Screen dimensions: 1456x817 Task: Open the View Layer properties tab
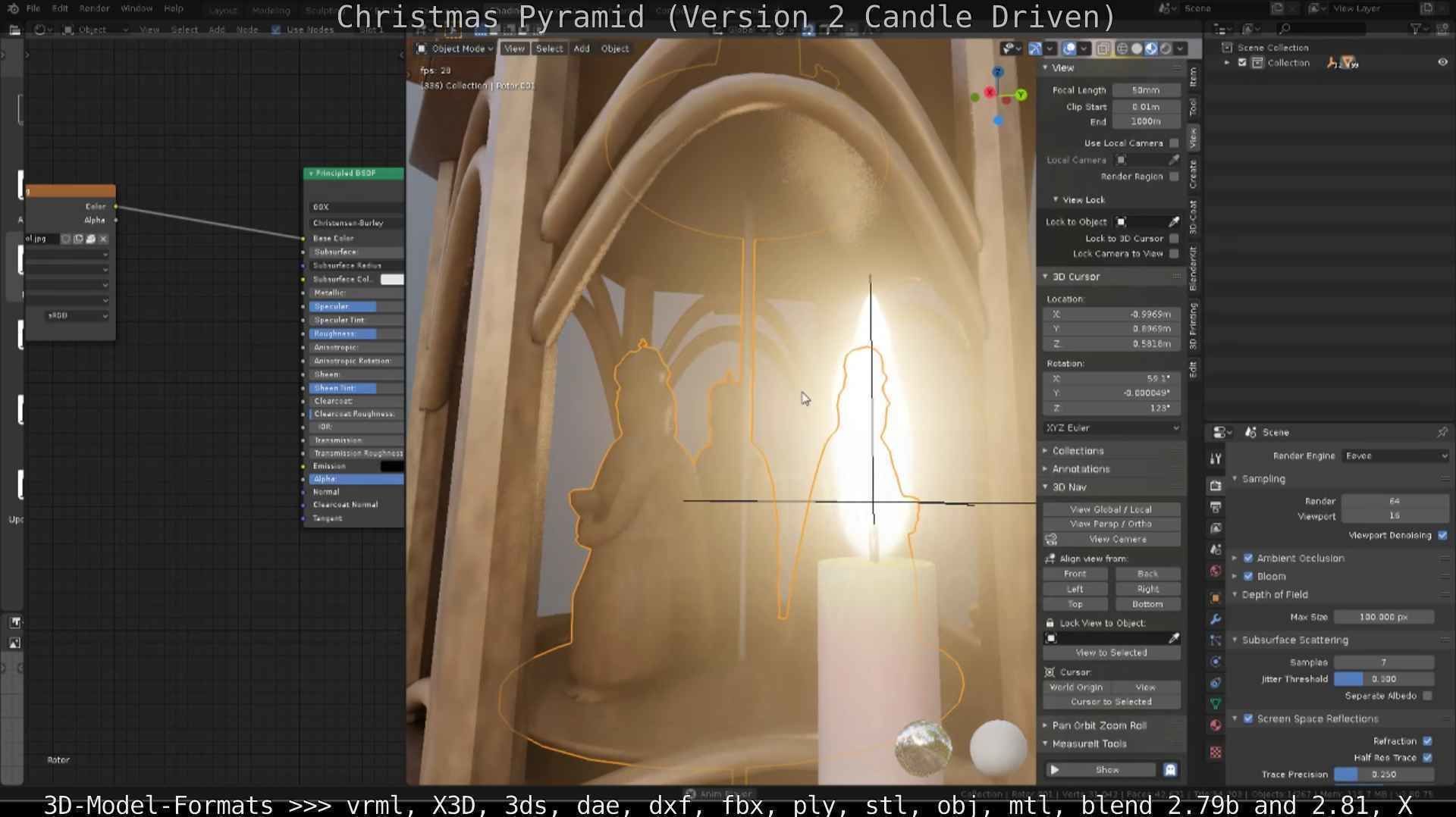(1216, 528)
